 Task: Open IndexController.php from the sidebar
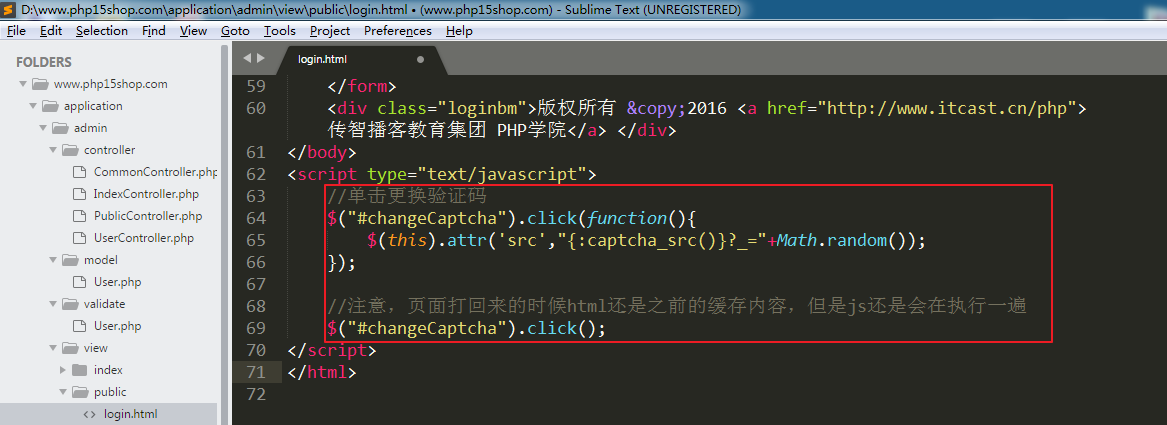146,194
